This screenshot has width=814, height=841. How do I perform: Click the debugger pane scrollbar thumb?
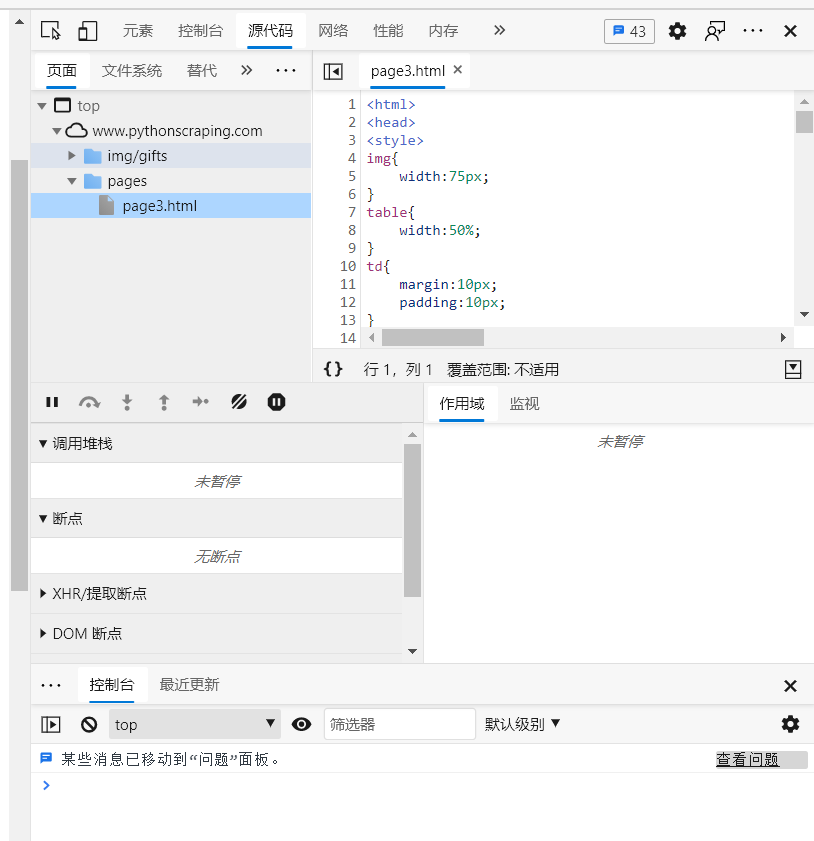(x=412, y=520)
